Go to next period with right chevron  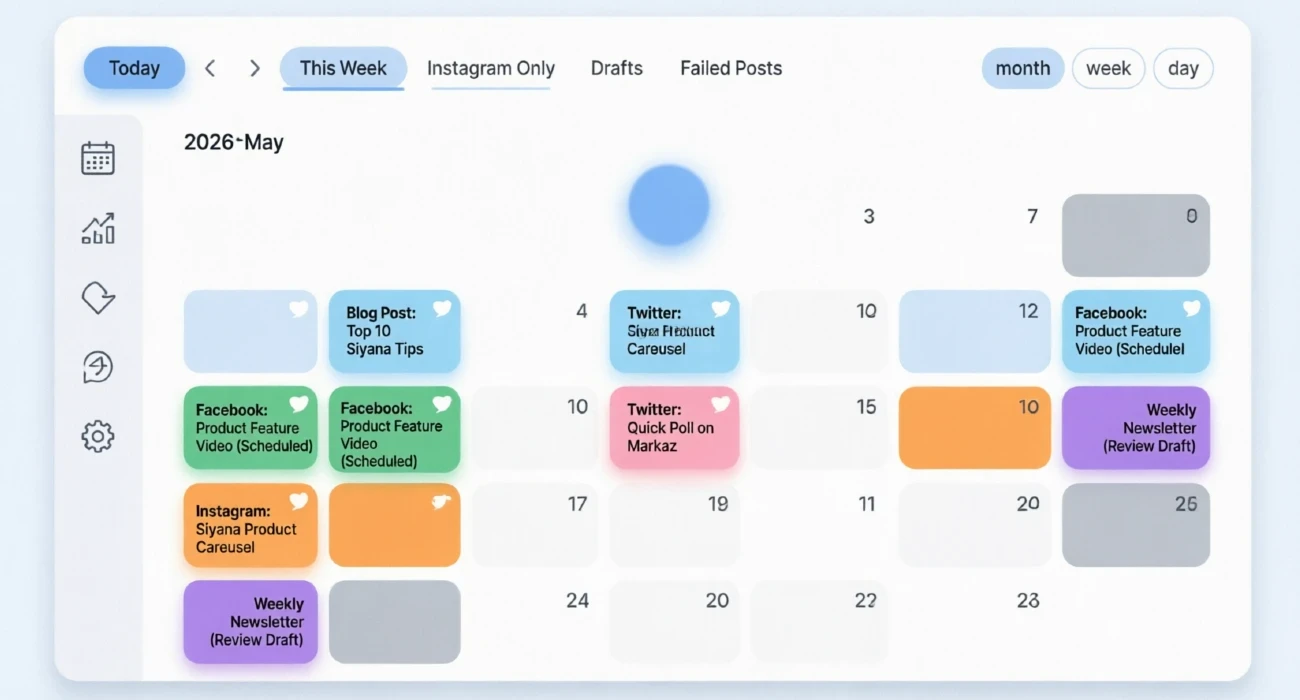(255, 68)
